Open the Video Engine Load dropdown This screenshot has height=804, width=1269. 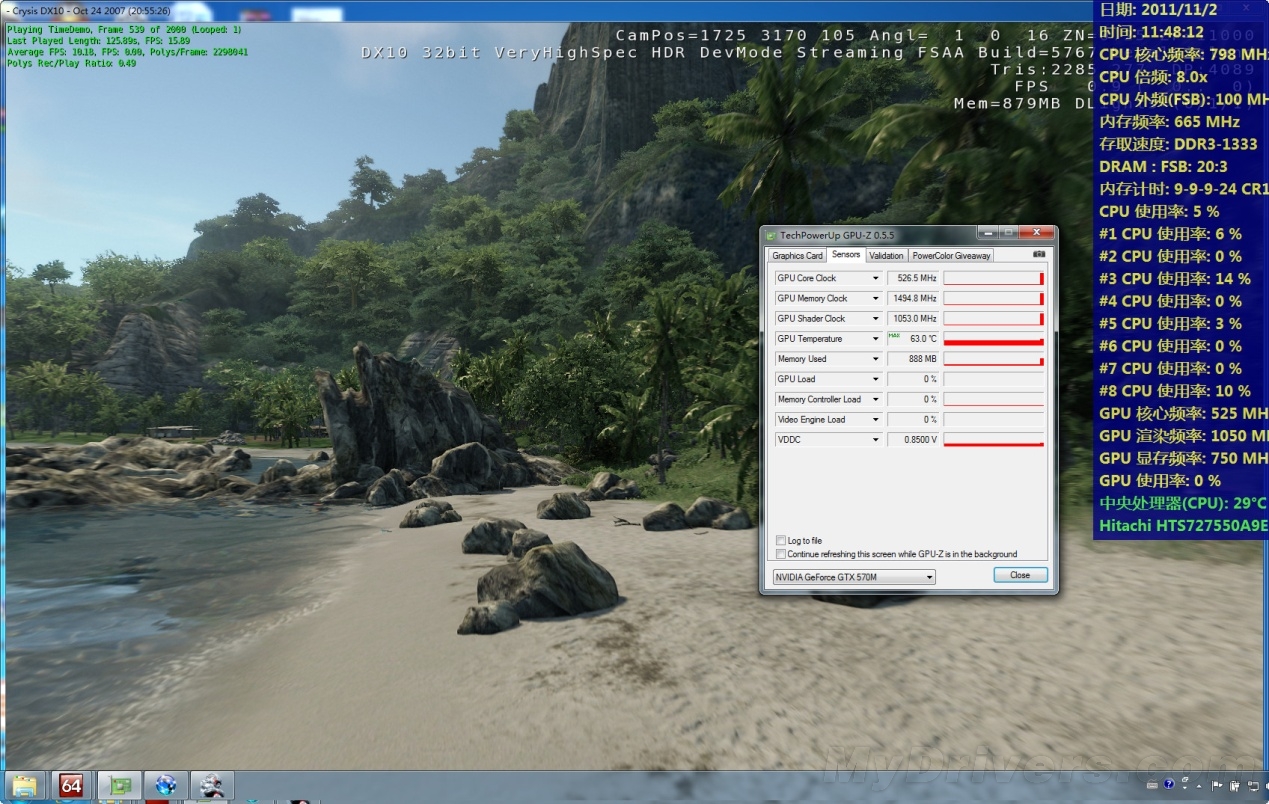(x=875, y=419)
